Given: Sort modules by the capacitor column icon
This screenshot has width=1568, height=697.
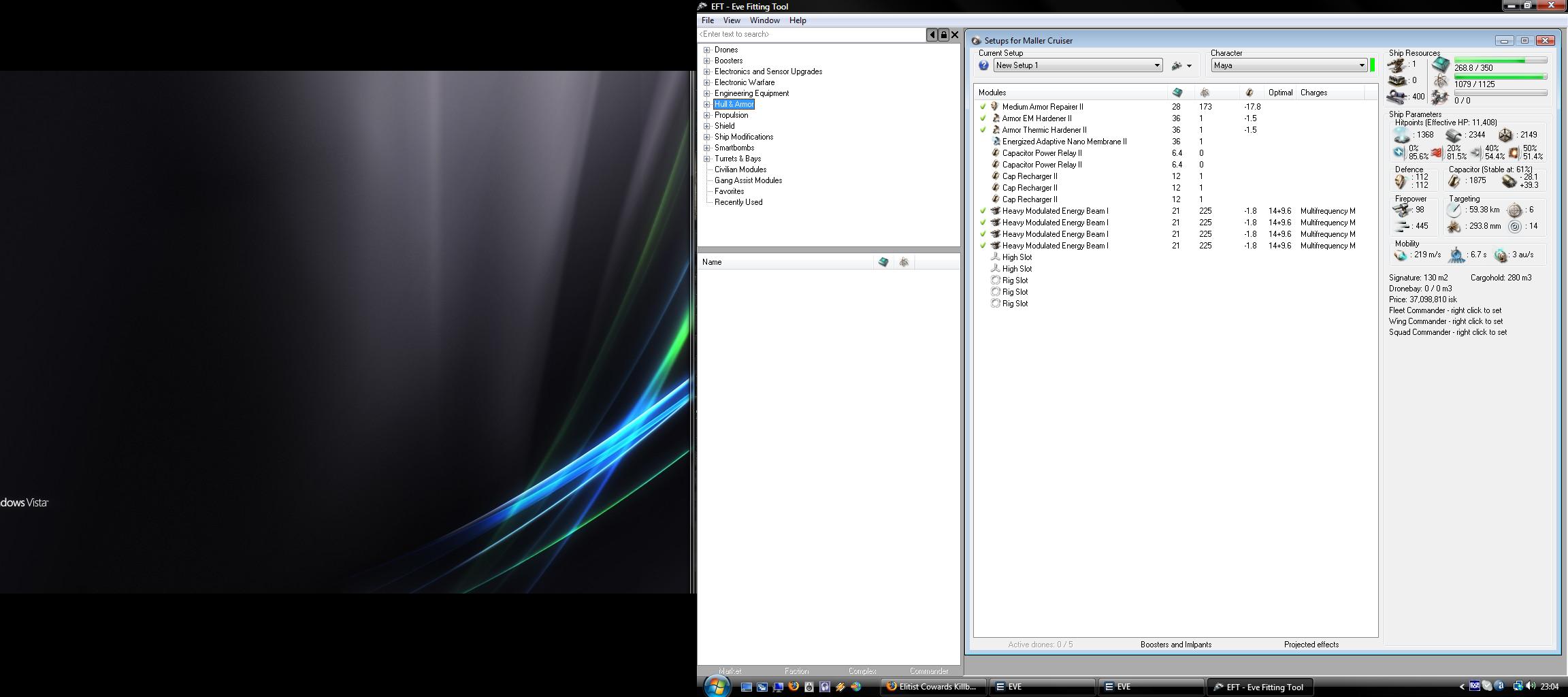Looking at the screenshot, I should (x=1249, y=93).
